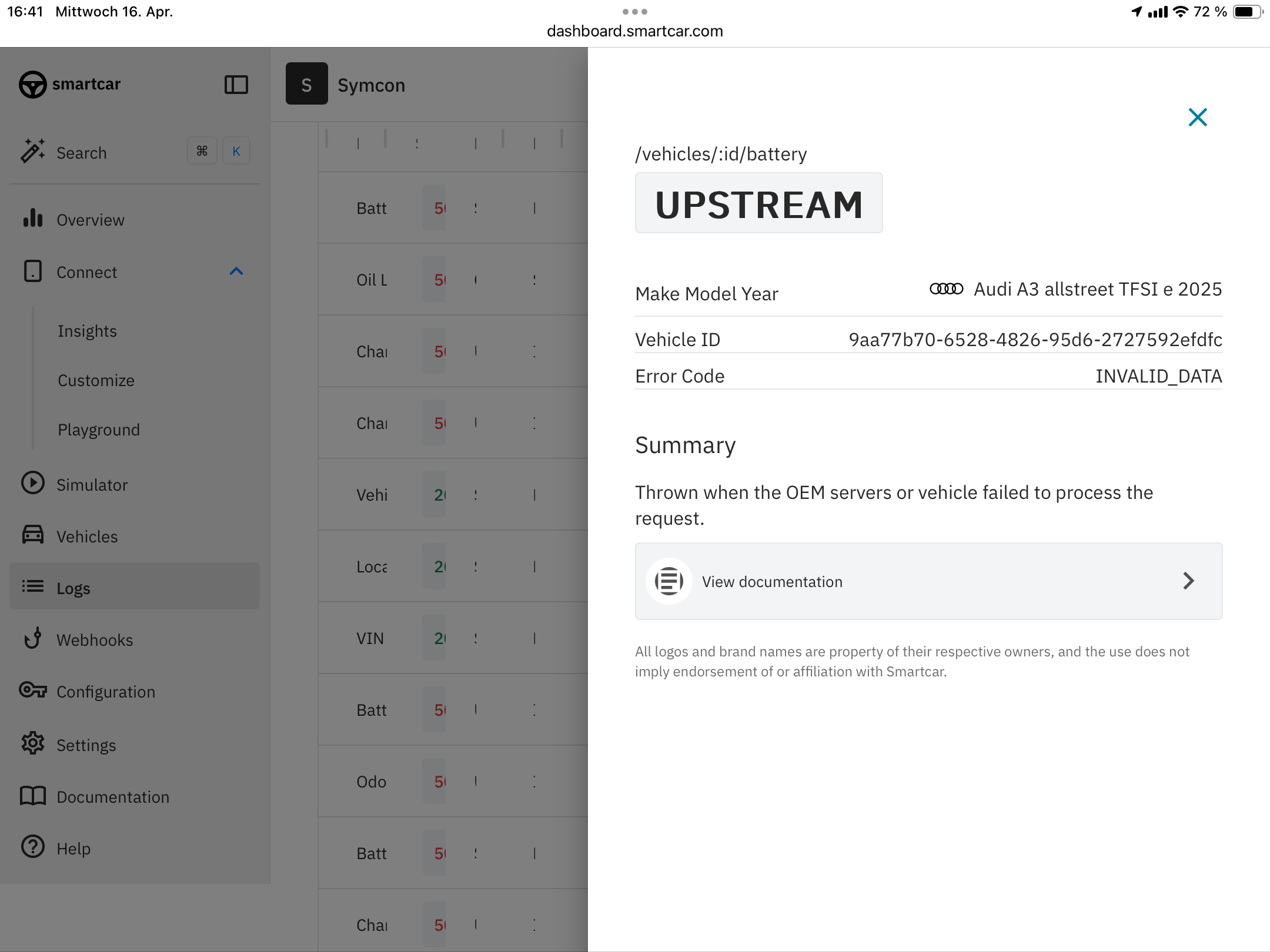Viewport: 1270px width, 952px height.
Task: Select the Logs menu item
Action: point(135,586)
